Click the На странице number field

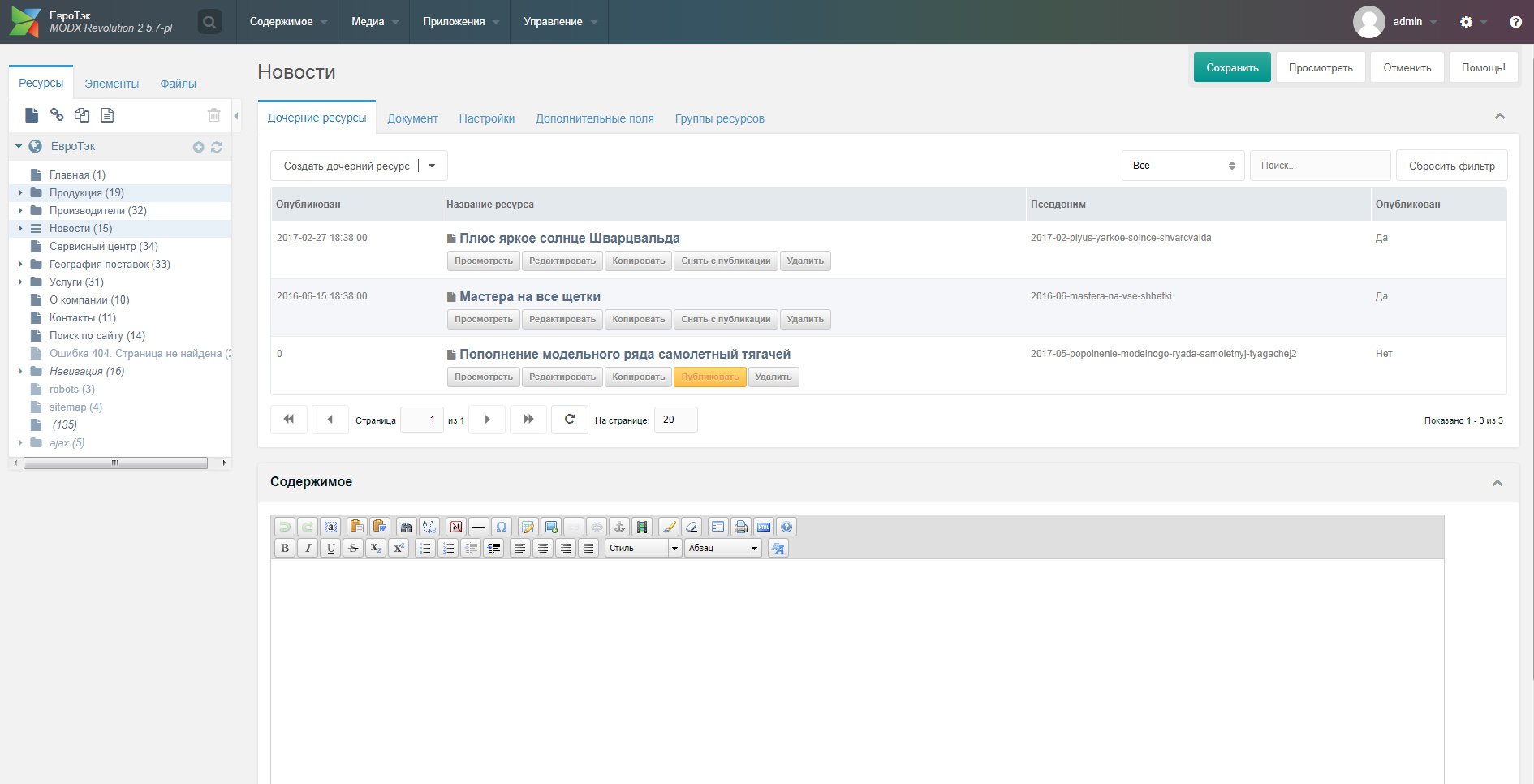point(675,420)
